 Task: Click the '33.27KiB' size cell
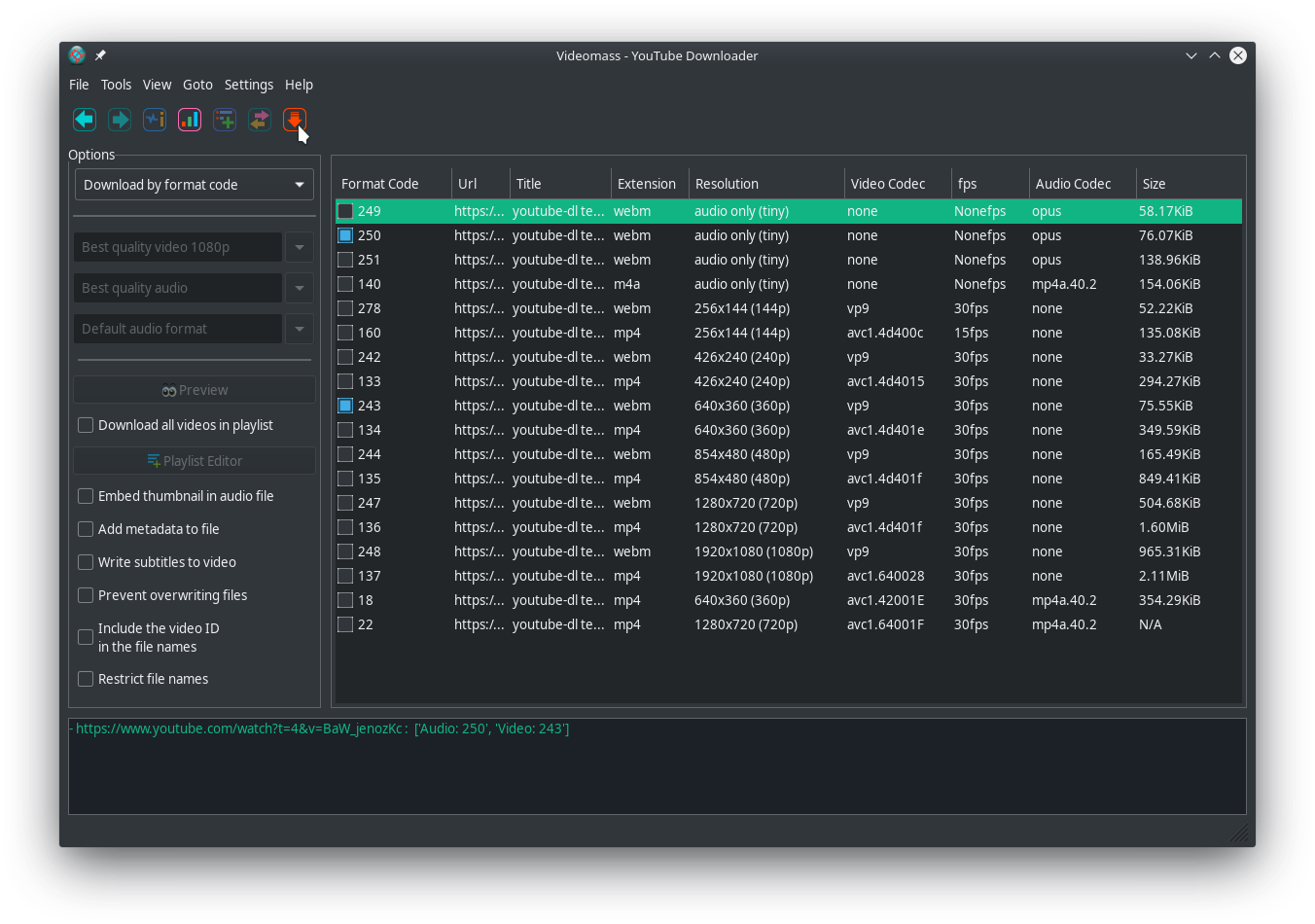(1165, 357)
